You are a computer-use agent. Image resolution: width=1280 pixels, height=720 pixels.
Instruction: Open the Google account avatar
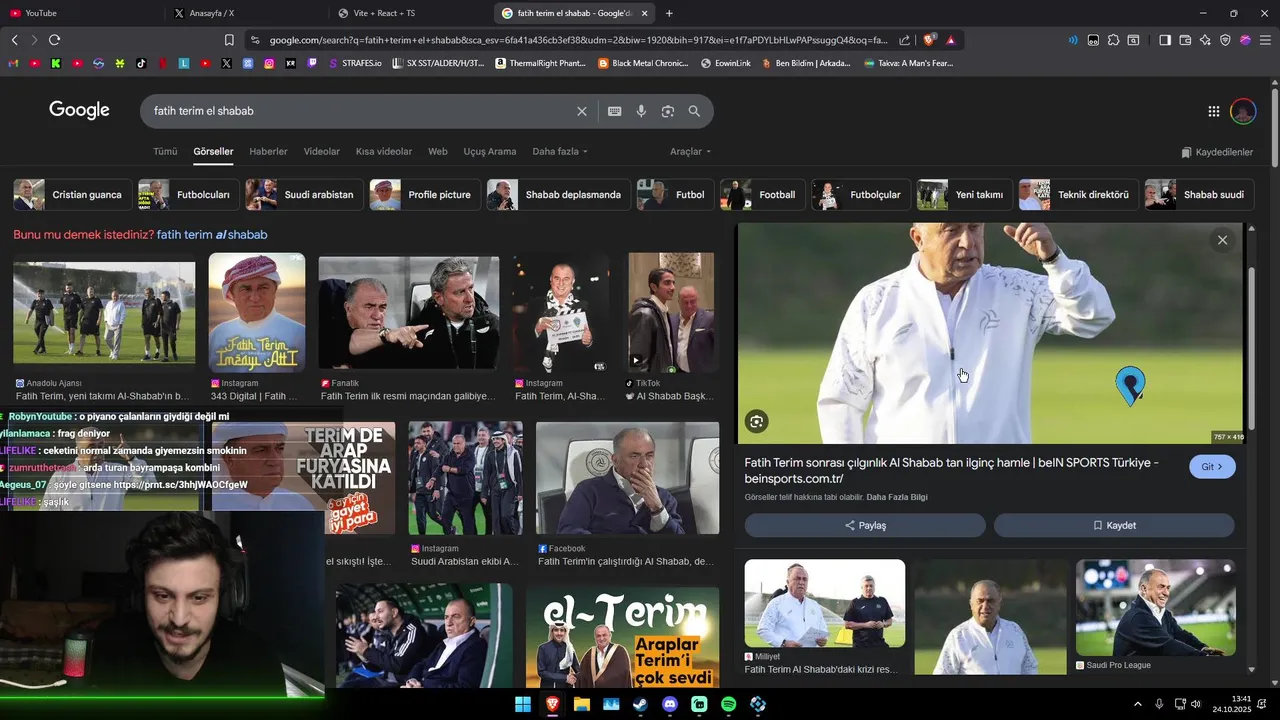tap(1243, 111)
